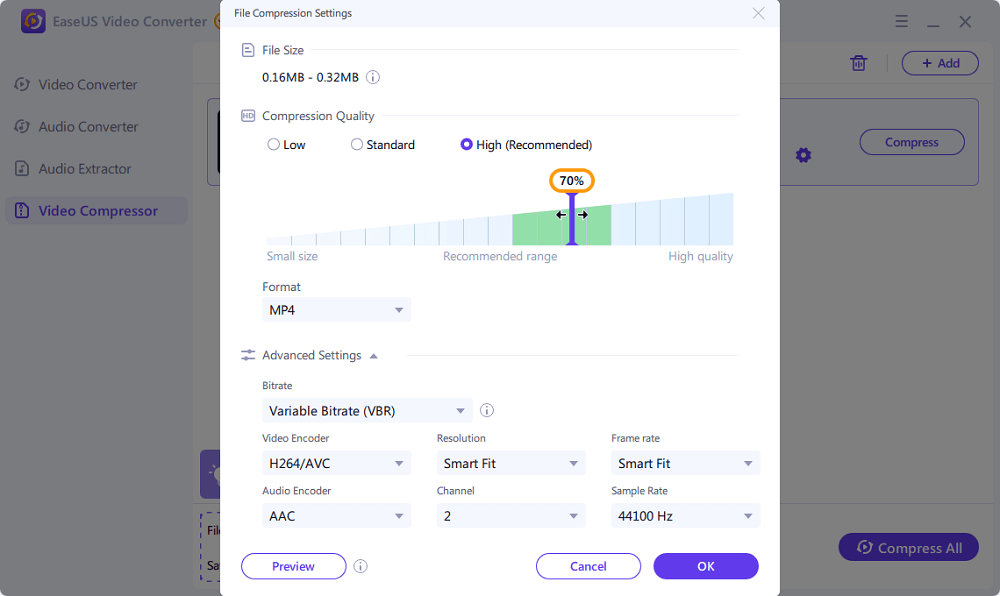Click the 70% quality slider handle
Image resolution: width=1000 pixels, height=596 pixels.
tap(572, 214)
